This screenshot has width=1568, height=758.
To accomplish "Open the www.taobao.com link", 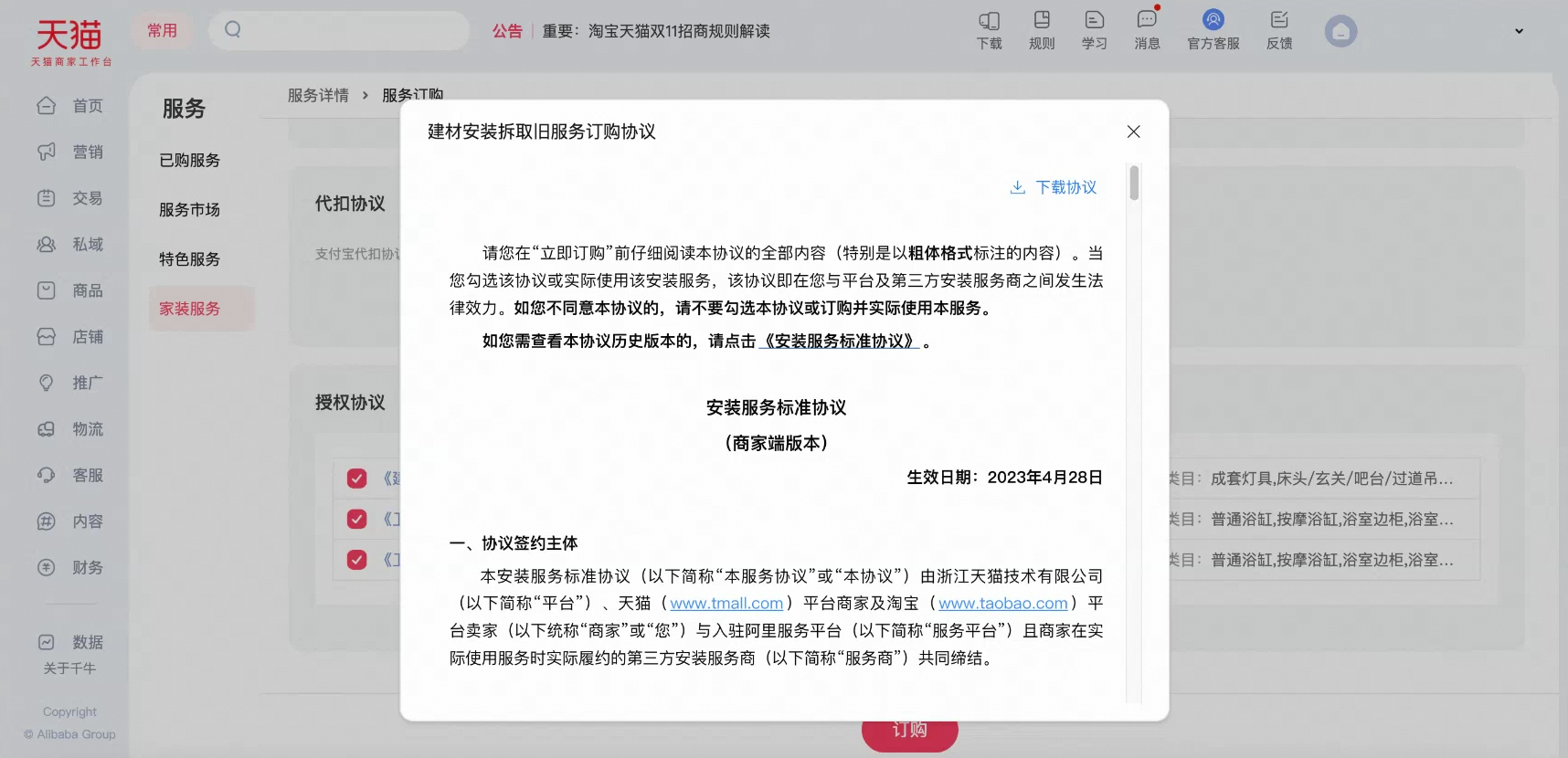I will point(1003,604).
